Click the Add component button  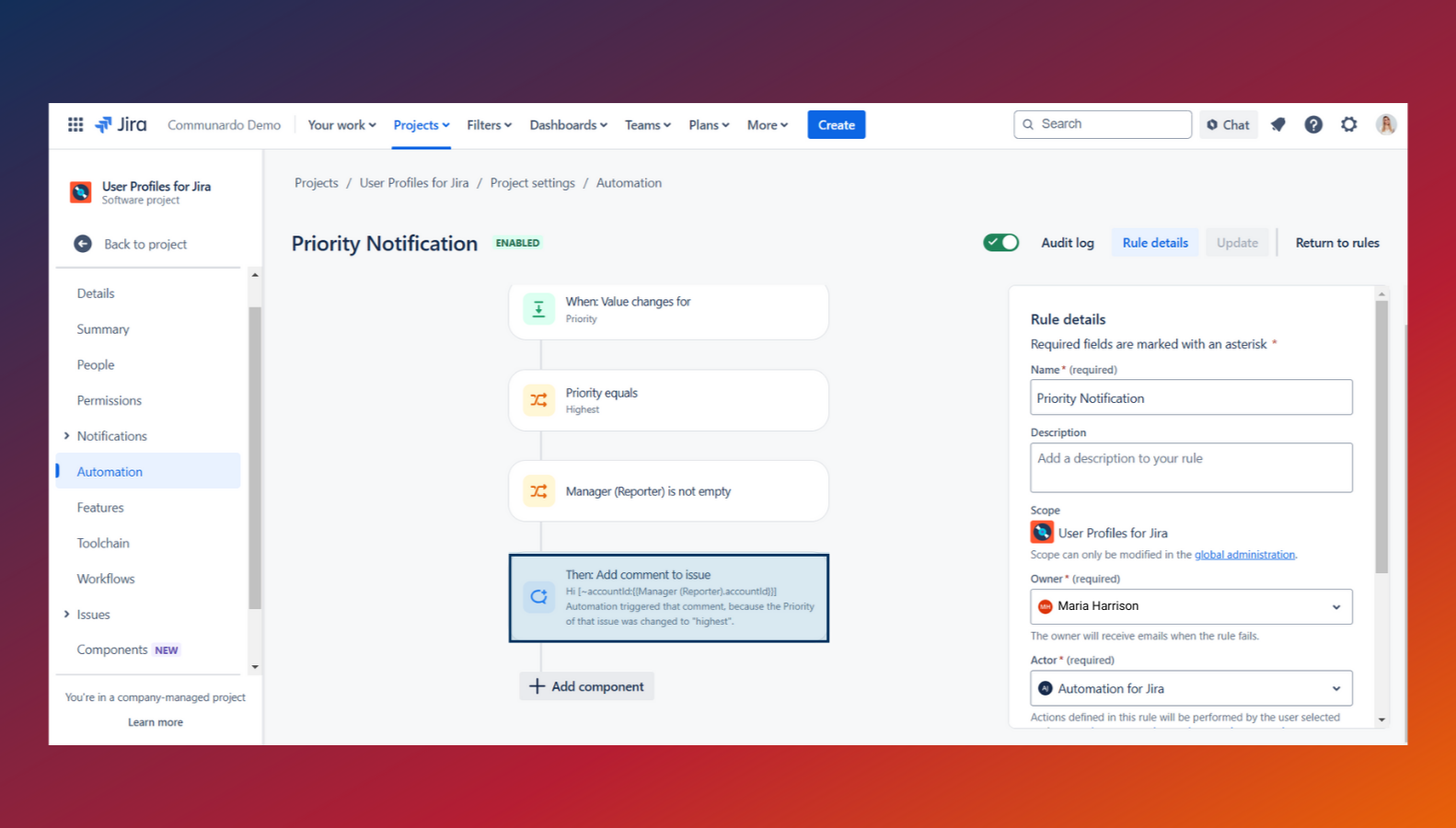click(587, 686)
